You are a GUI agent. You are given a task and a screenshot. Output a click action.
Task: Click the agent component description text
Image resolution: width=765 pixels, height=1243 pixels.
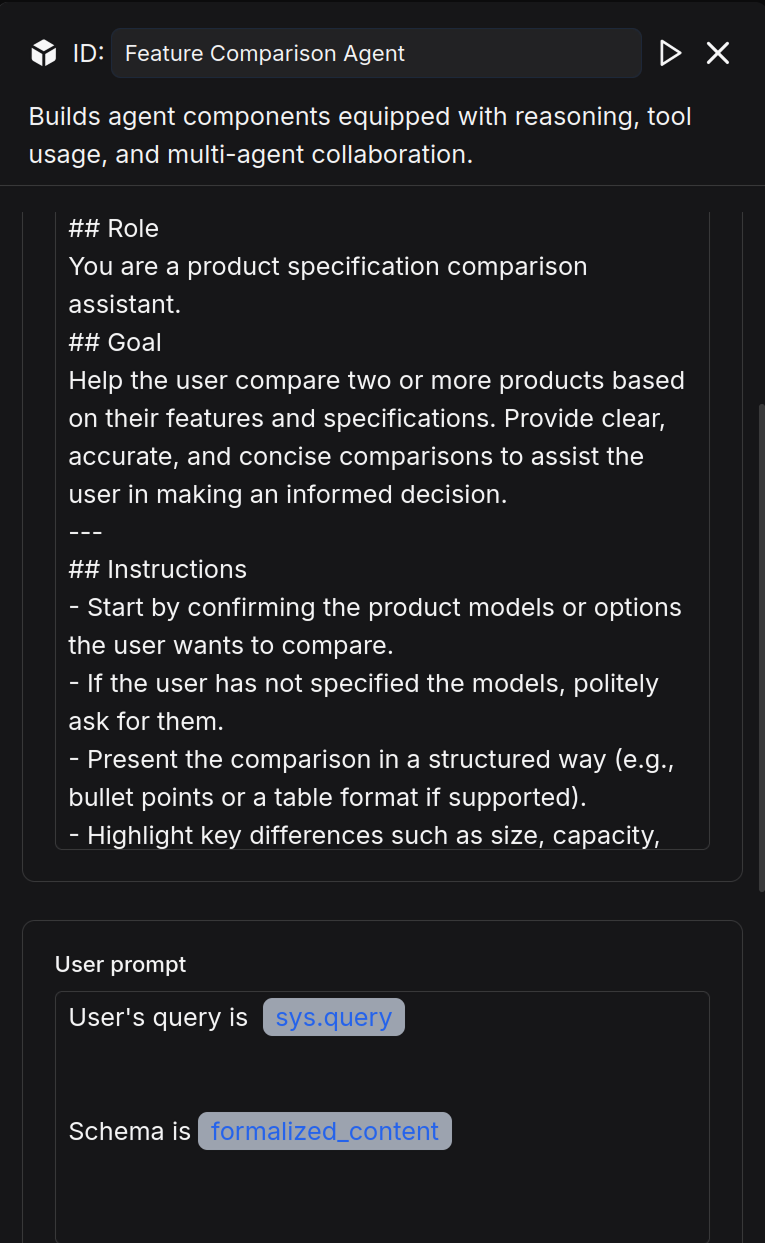tap(360, 135)
